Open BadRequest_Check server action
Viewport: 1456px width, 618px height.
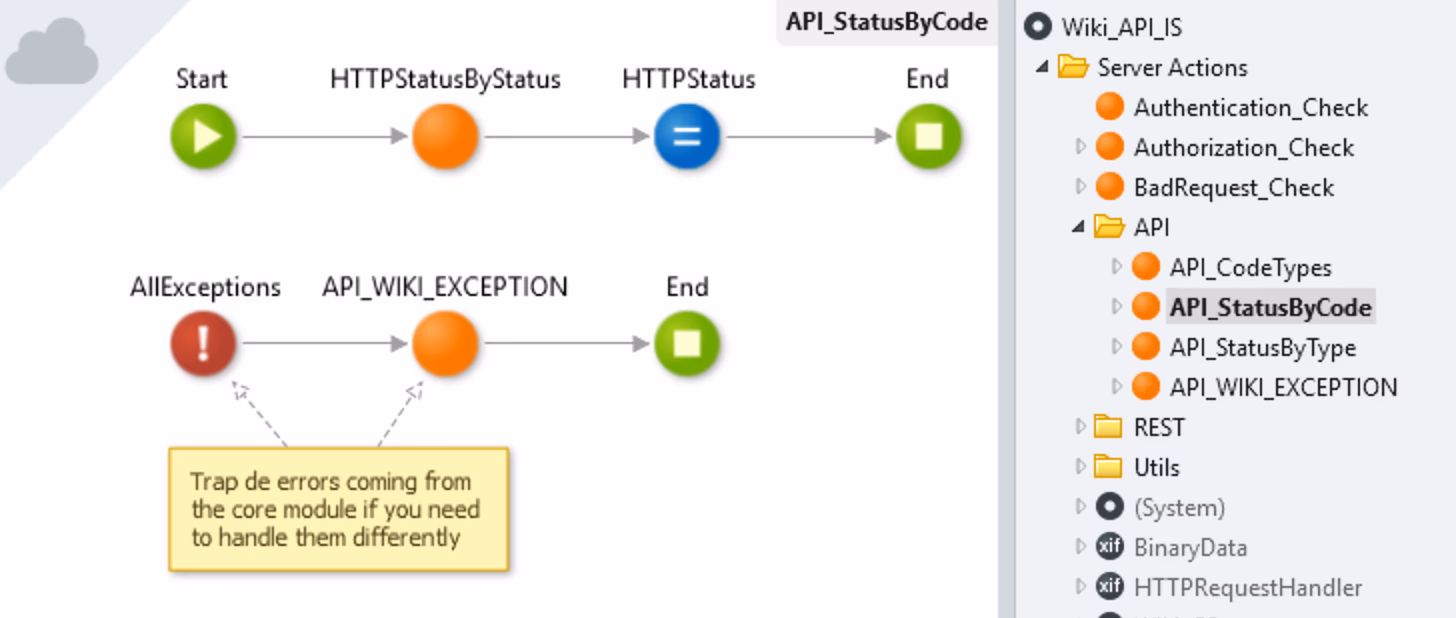click(x=1233, y=188)
